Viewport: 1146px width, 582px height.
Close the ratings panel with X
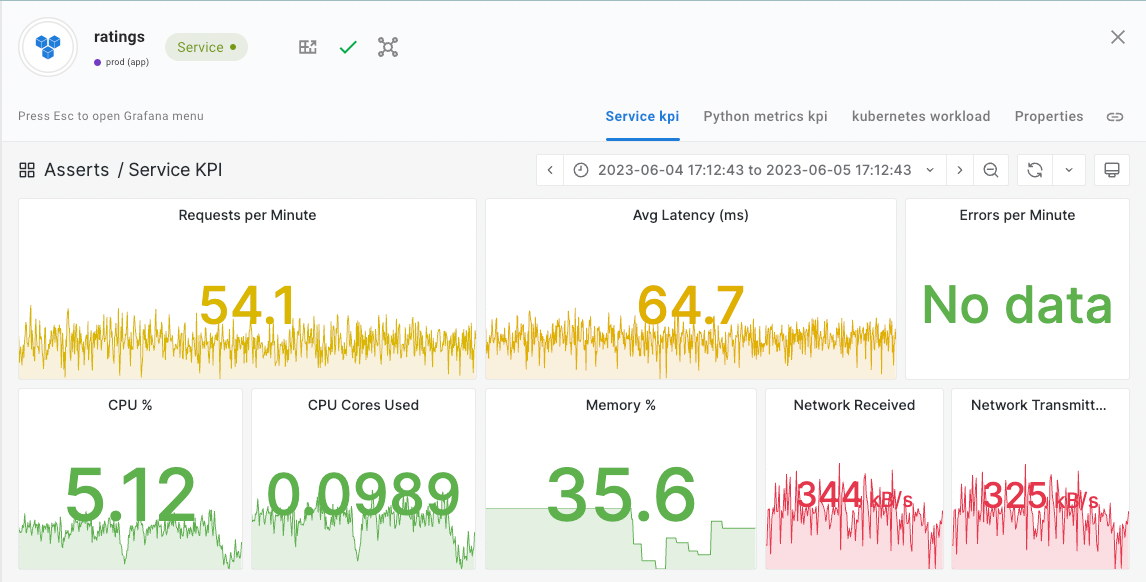pos(1118,37)
